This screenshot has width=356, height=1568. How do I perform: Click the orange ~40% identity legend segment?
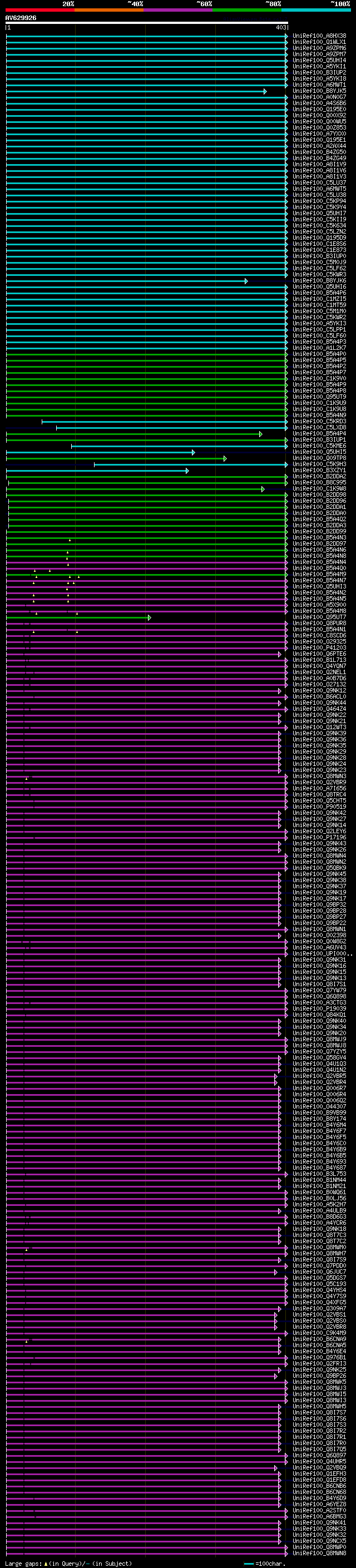pos(109,10)
